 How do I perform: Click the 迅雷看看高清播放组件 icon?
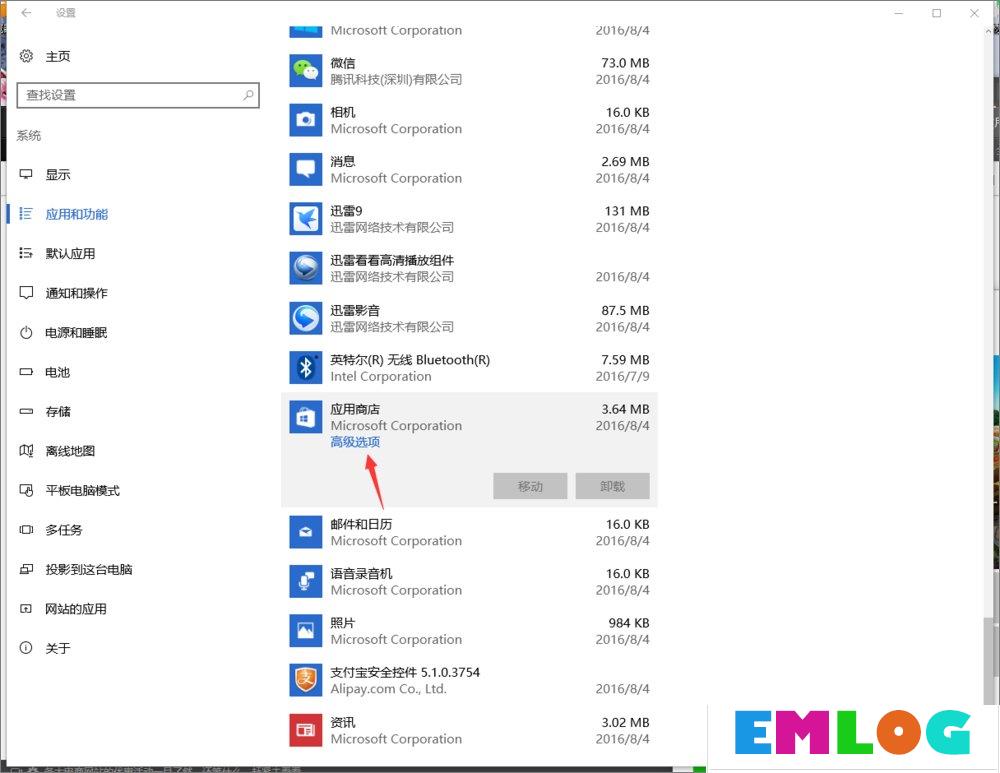pos(305,268)
